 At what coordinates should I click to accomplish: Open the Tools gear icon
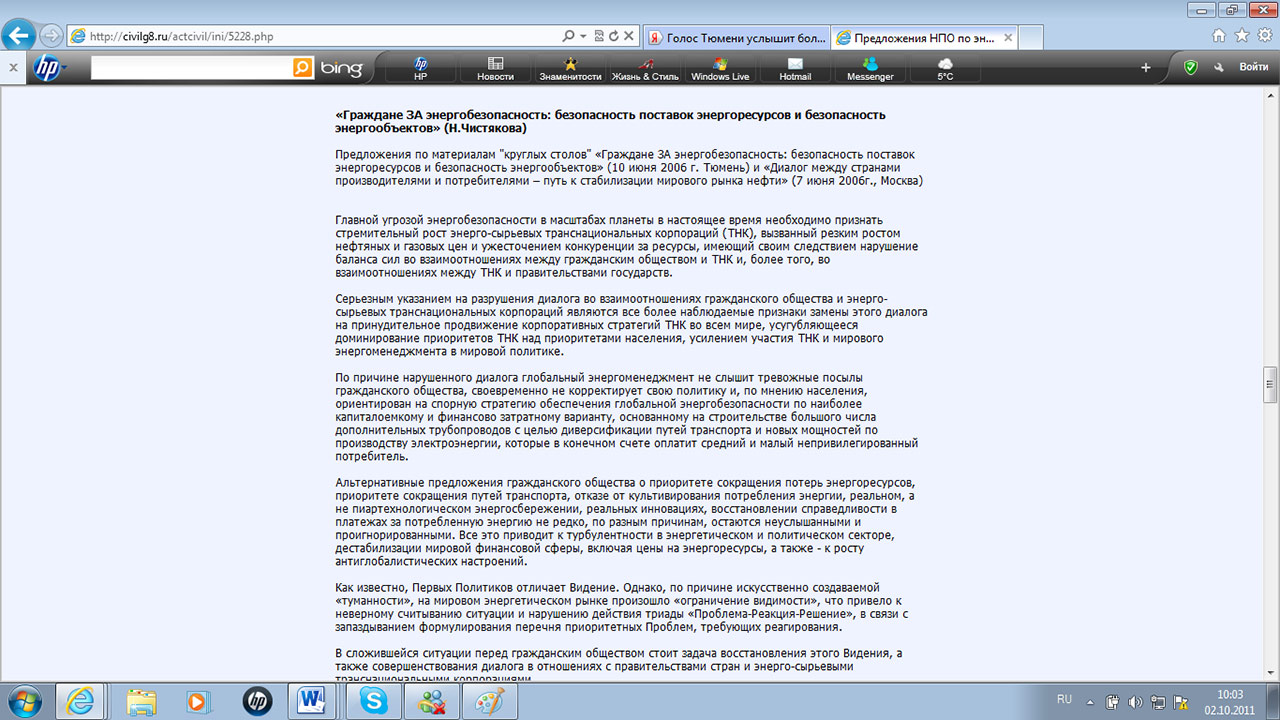coord(1265,35)
